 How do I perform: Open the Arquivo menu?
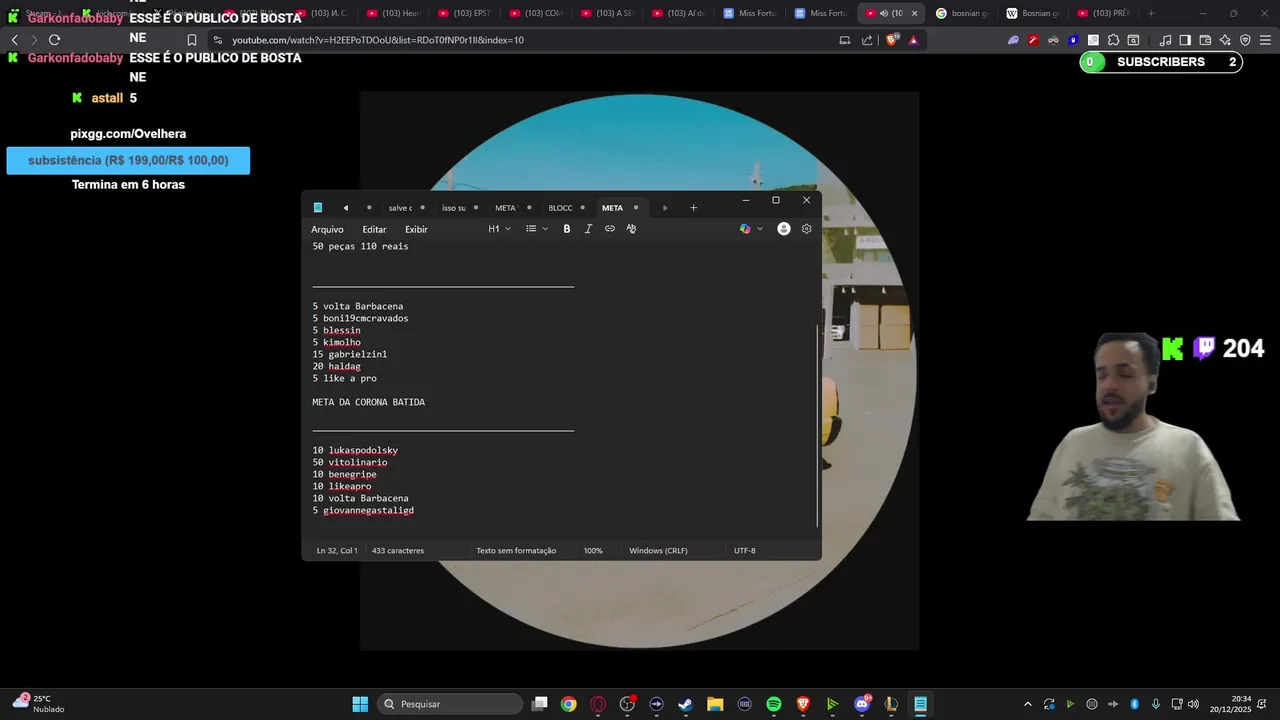click(327, 229)
